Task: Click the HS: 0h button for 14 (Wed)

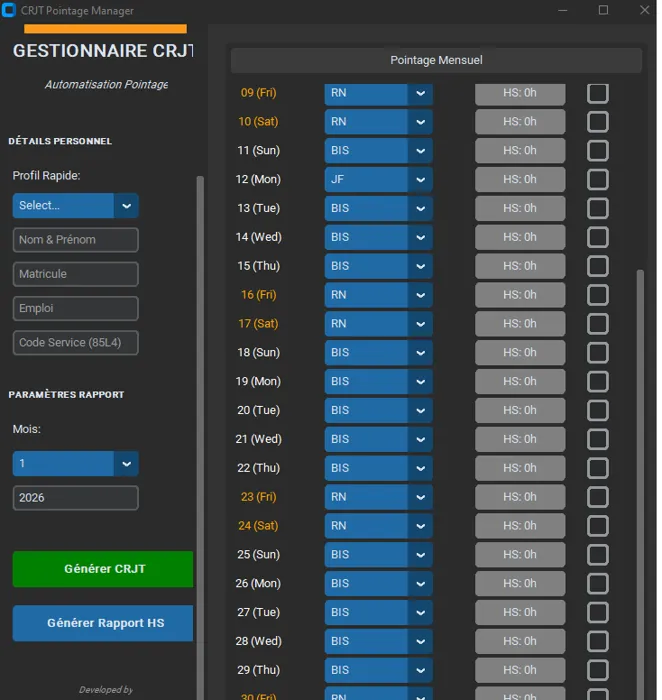Action: point(520,238)
